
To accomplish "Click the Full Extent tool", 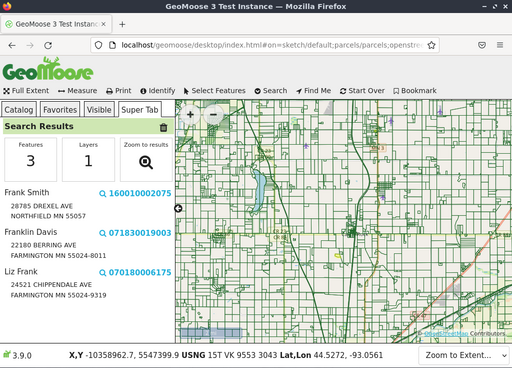I will [x=26, y=91].
